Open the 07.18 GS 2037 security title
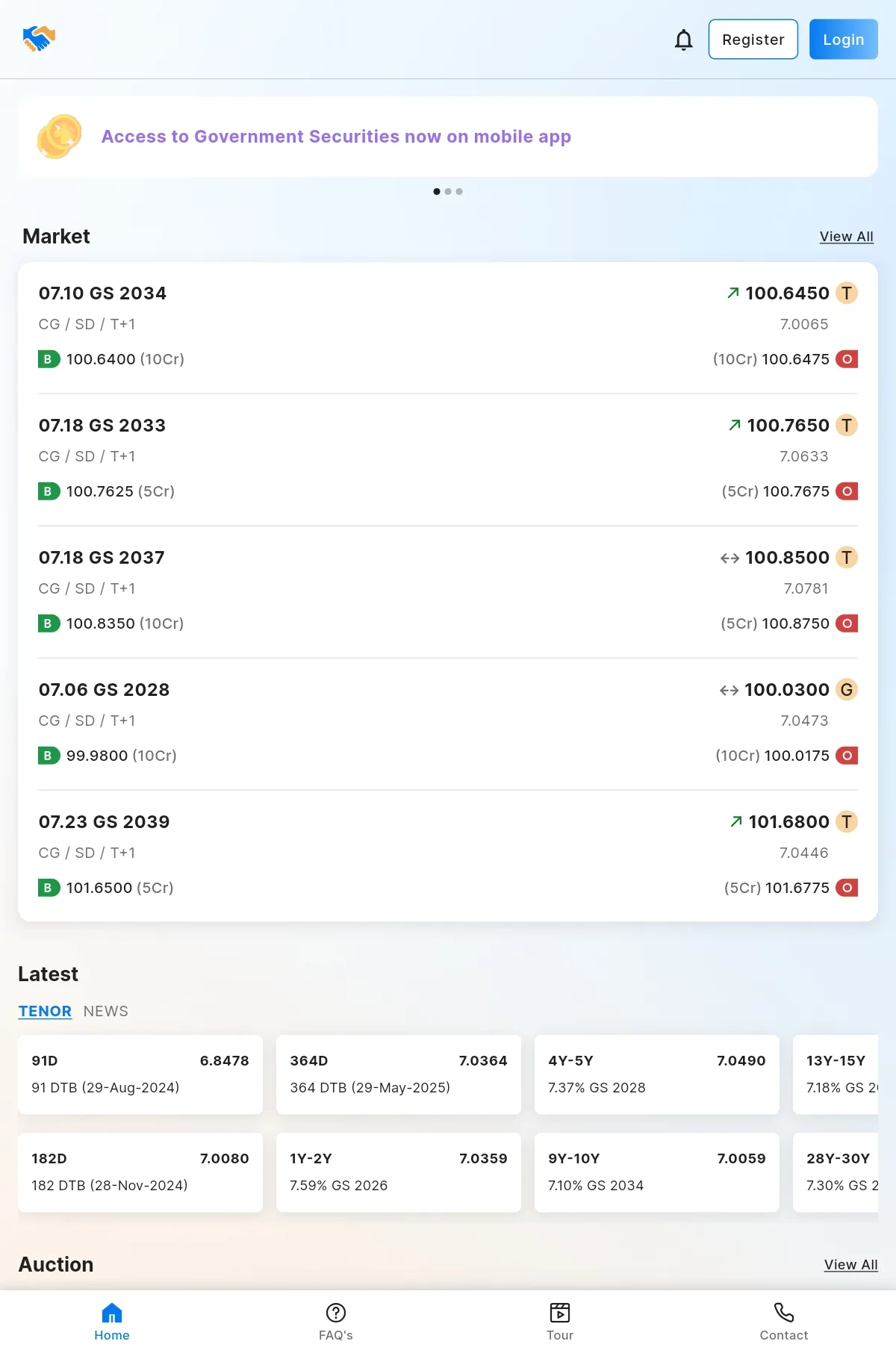The height and width of the screenshot is (1353, 896). (102, 558)
